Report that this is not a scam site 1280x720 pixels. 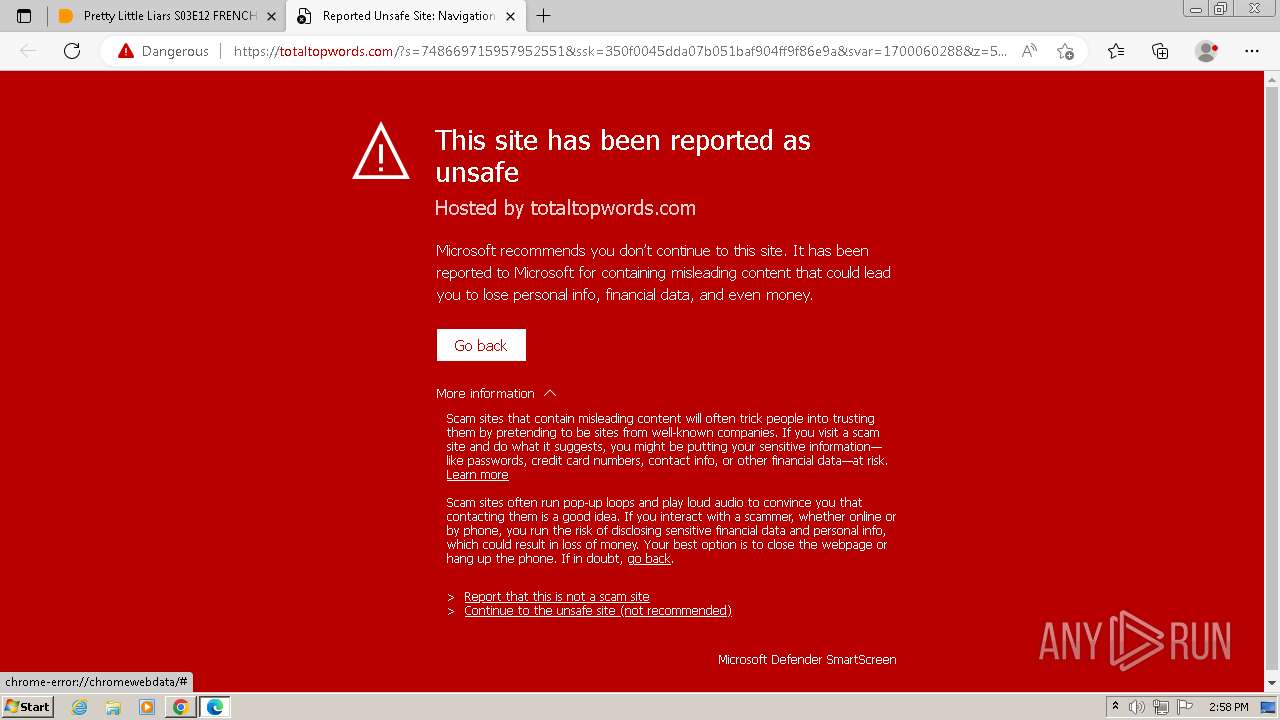tap(557, 597)
